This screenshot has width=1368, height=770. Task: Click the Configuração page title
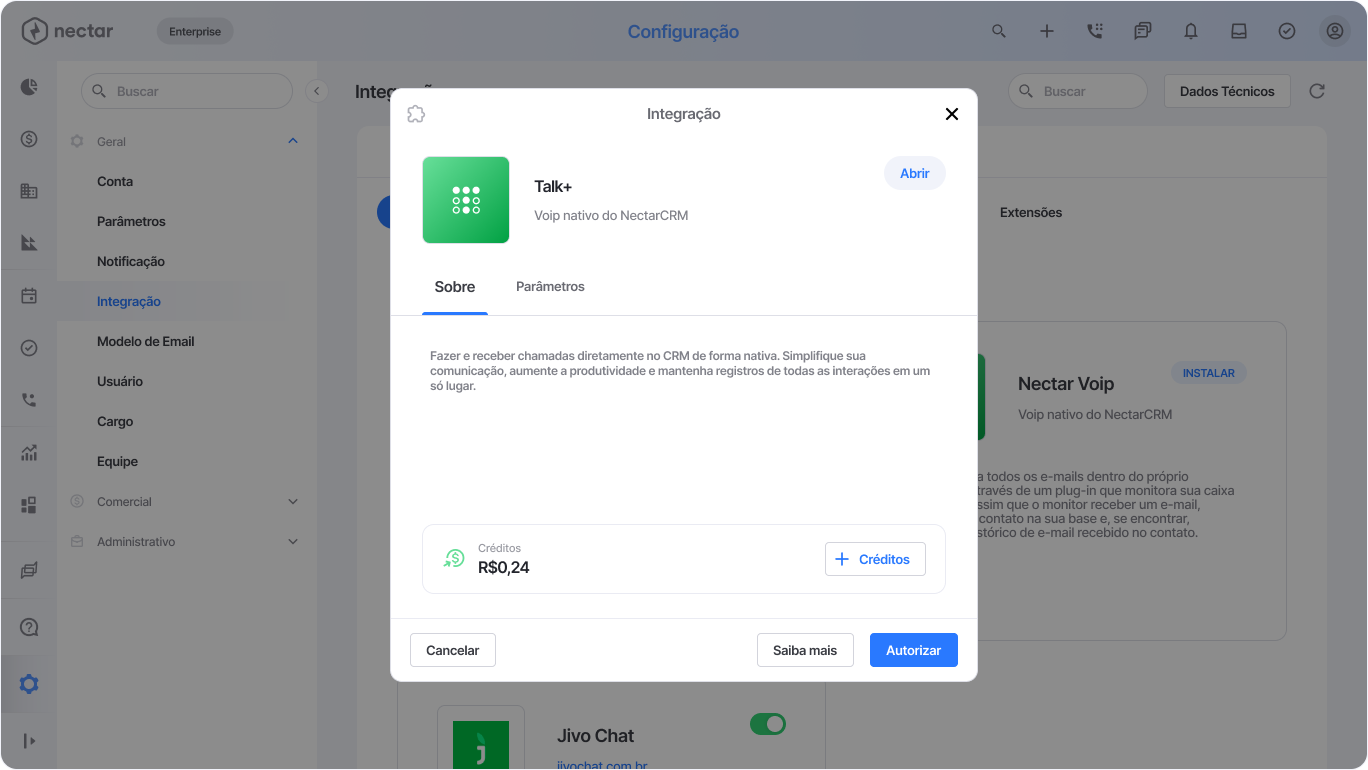point(683,32)
